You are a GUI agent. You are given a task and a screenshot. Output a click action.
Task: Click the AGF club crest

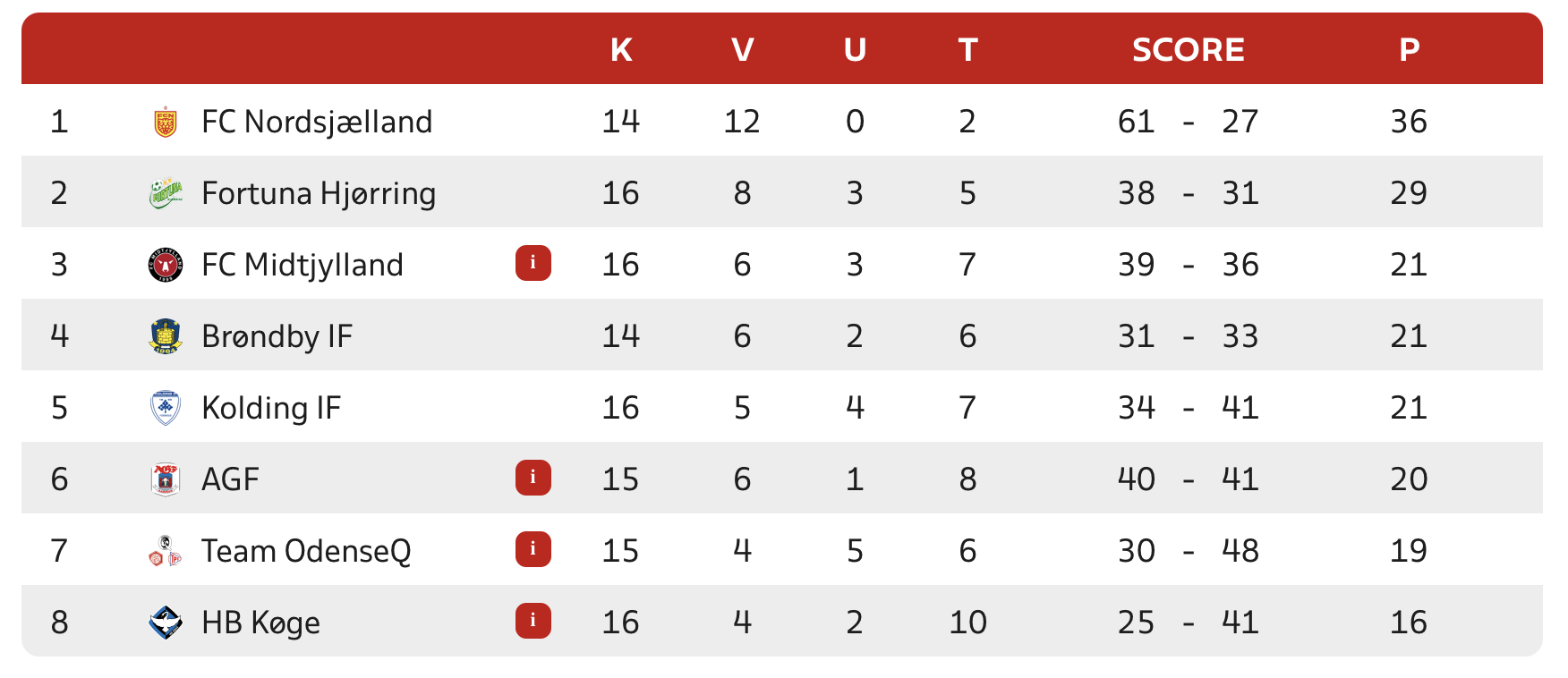point(166,479)
